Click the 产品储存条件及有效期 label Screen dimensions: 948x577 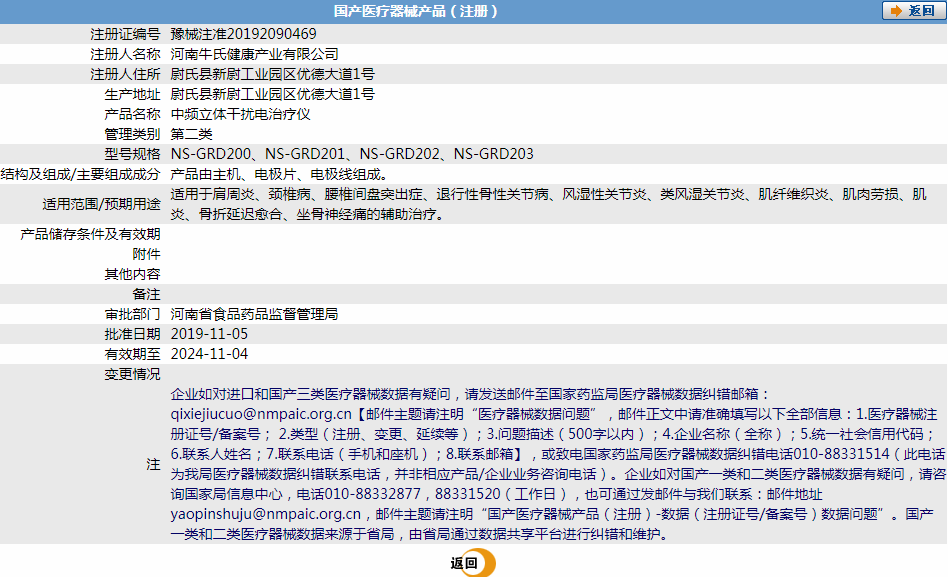90,234
